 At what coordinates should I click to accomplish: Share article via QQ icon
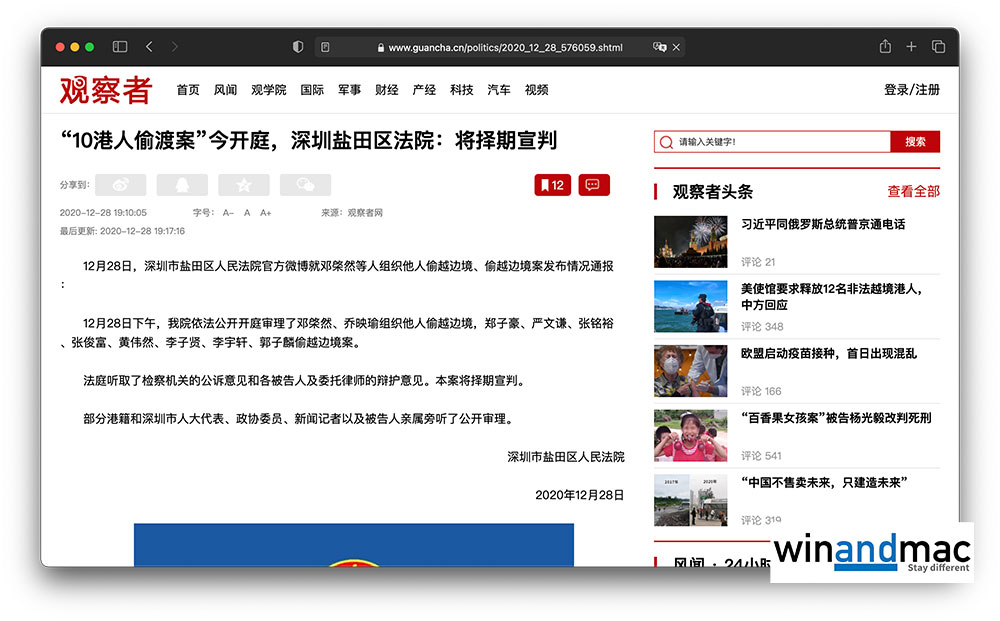click(182, 185)
